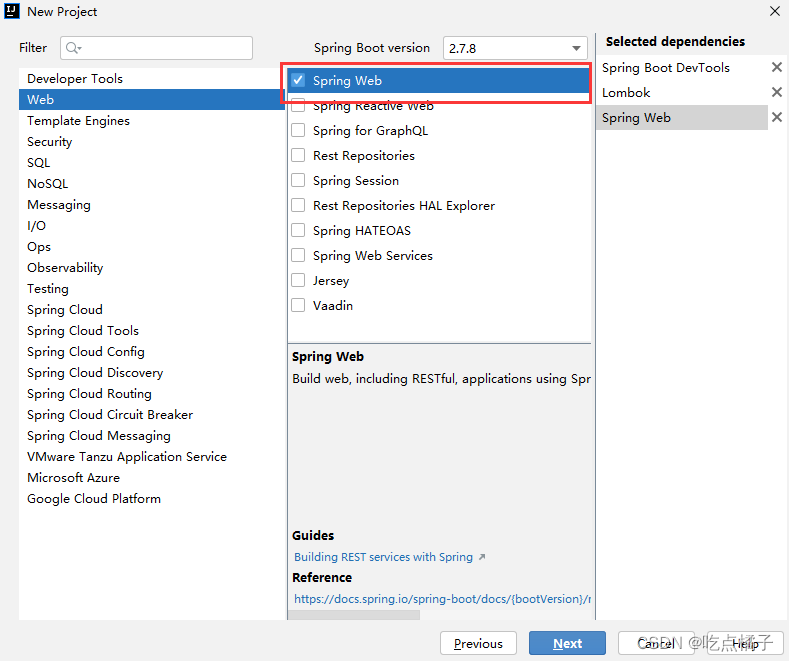Image resolution: width=789 pixels, height=661 pixels.
Task: Check the Vaadin dependency
Action: click(x=298, y=305)
